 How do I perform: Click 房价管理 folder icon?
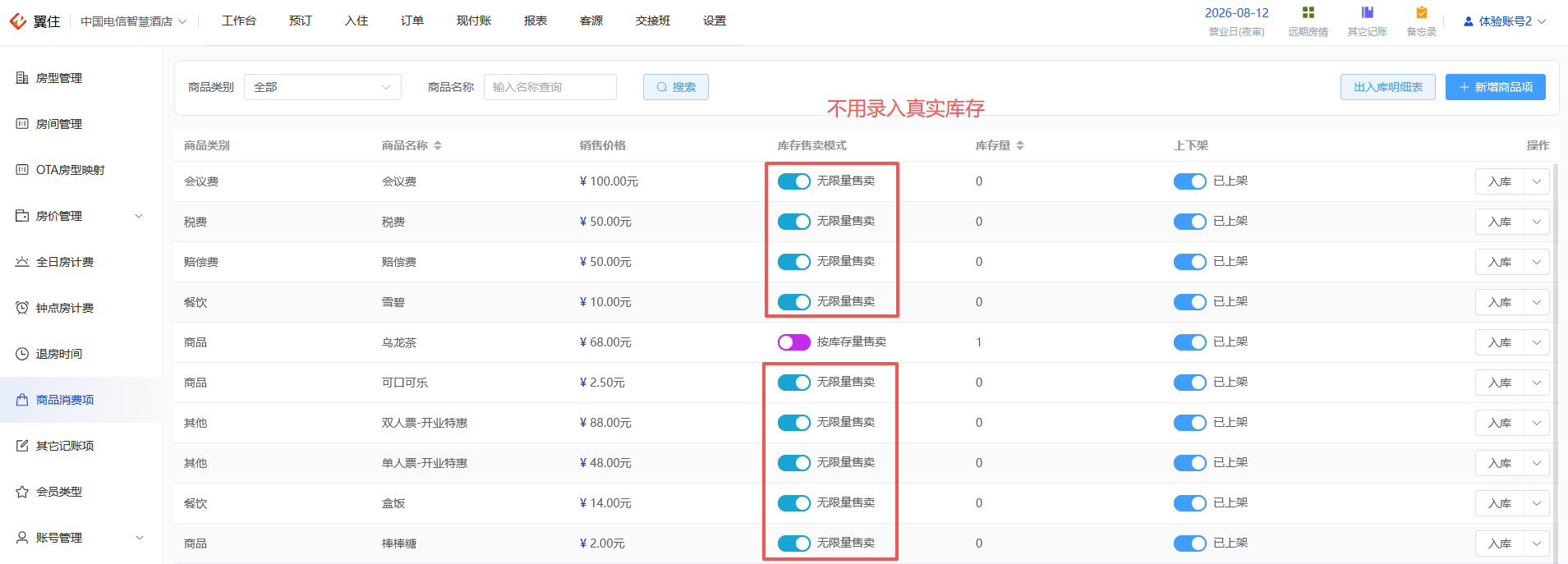(22, 216)
